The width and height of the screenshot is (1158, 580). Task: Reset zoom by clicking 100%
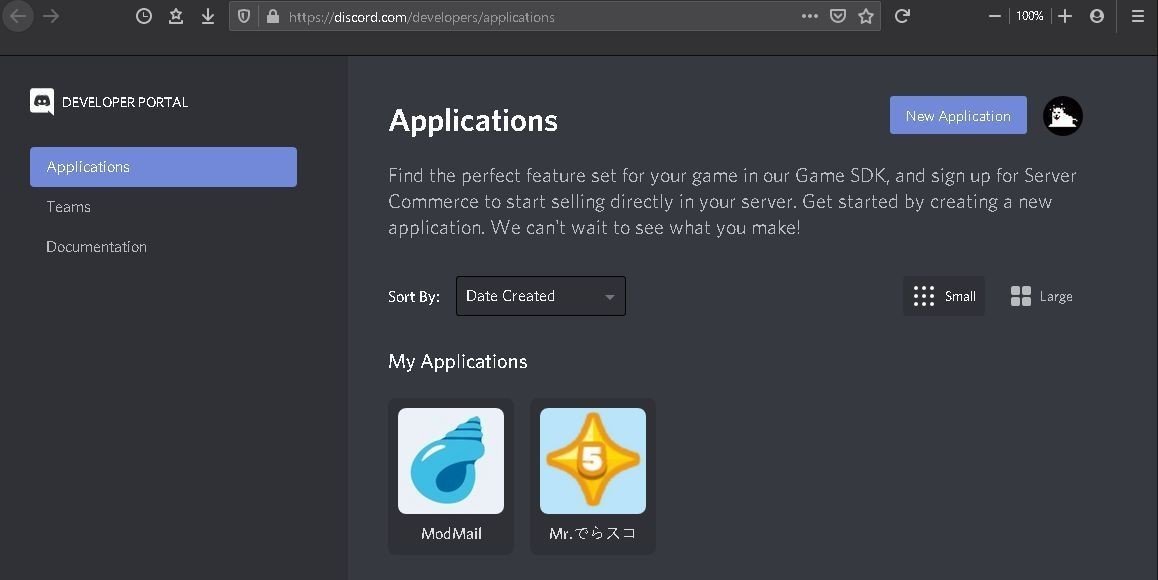point(1029,16)
